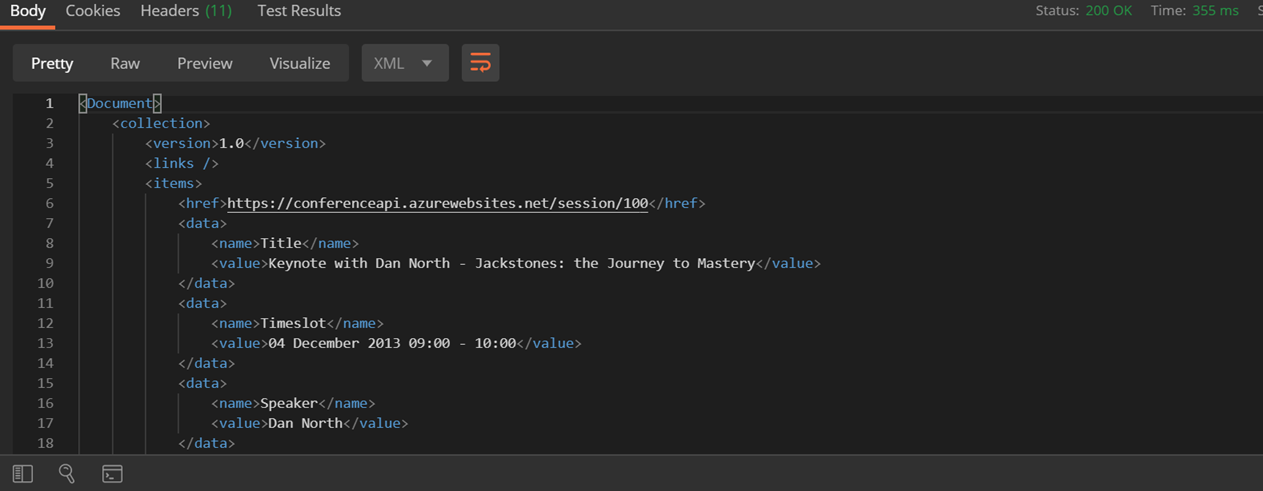Screen dimensions: 1263x491
Task: Switch to the Body tab
Action: 28,11
